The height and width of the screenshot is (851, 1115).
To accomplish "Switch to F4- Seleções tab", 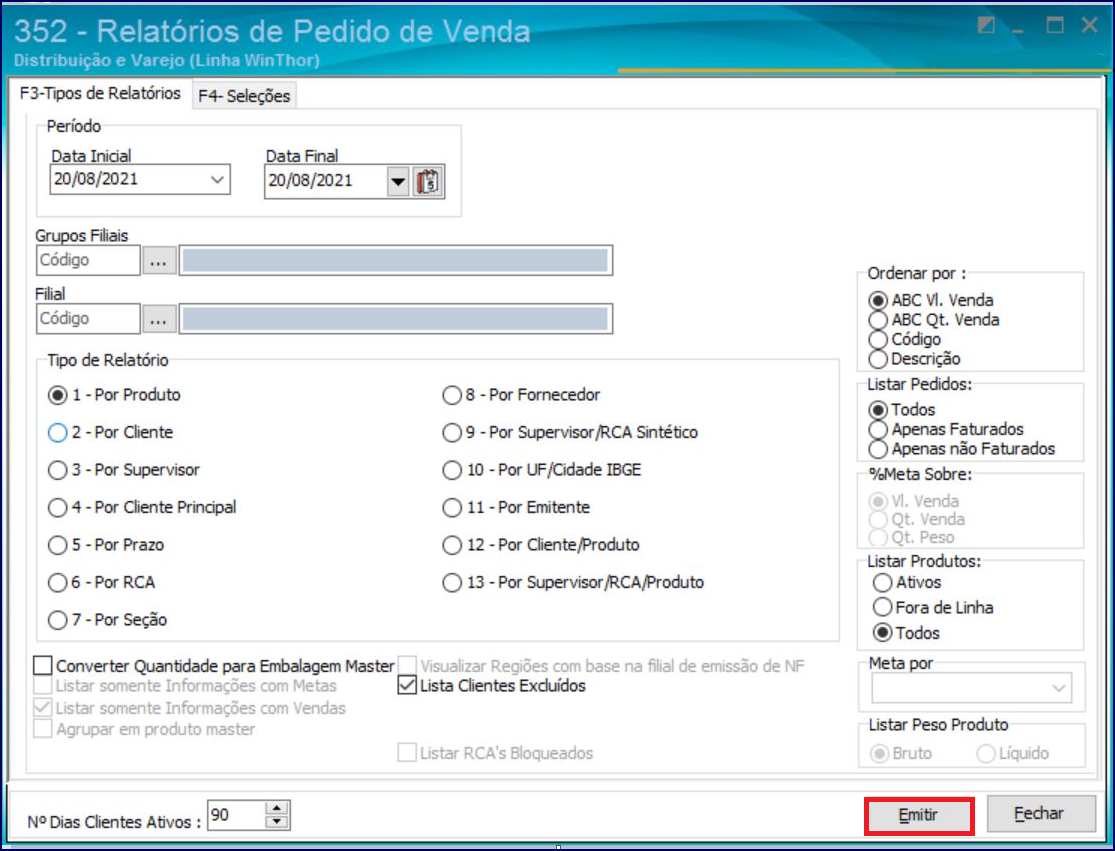I will [x=244, y=96].
